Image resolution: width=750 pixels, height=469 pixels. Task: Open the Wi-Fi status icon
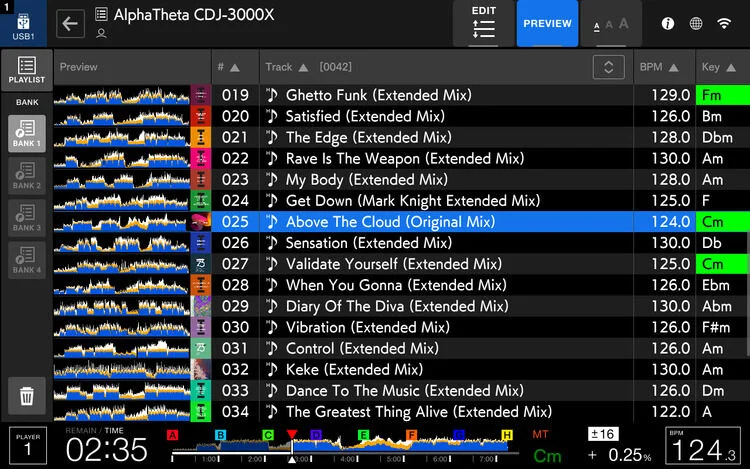(724, 23)
